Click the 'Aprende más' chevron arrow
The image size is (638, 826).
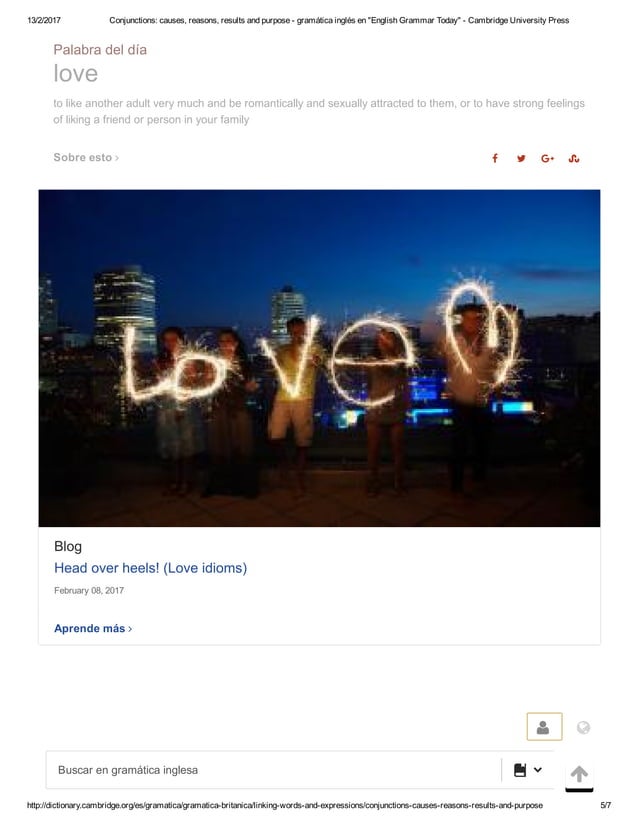130,629
